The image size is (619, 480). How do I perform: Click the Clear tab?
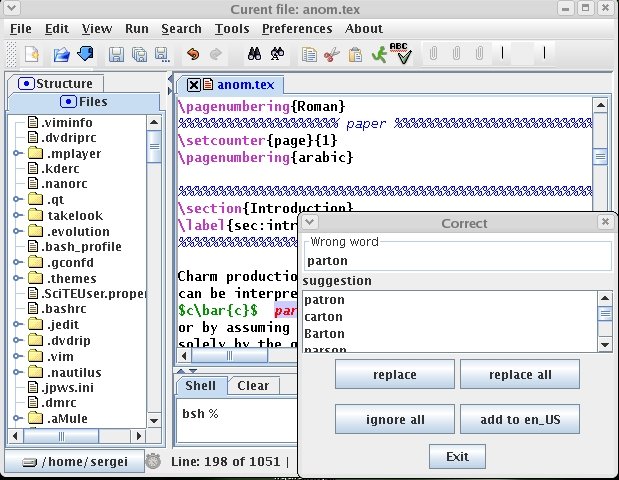[x=253, y=386]
